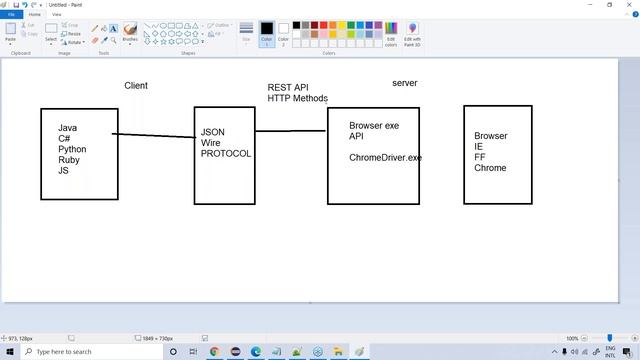The height and width of the screenshot is (360, 640).
Task: Open the shape Fill dropdown
Action: point(216,34)
